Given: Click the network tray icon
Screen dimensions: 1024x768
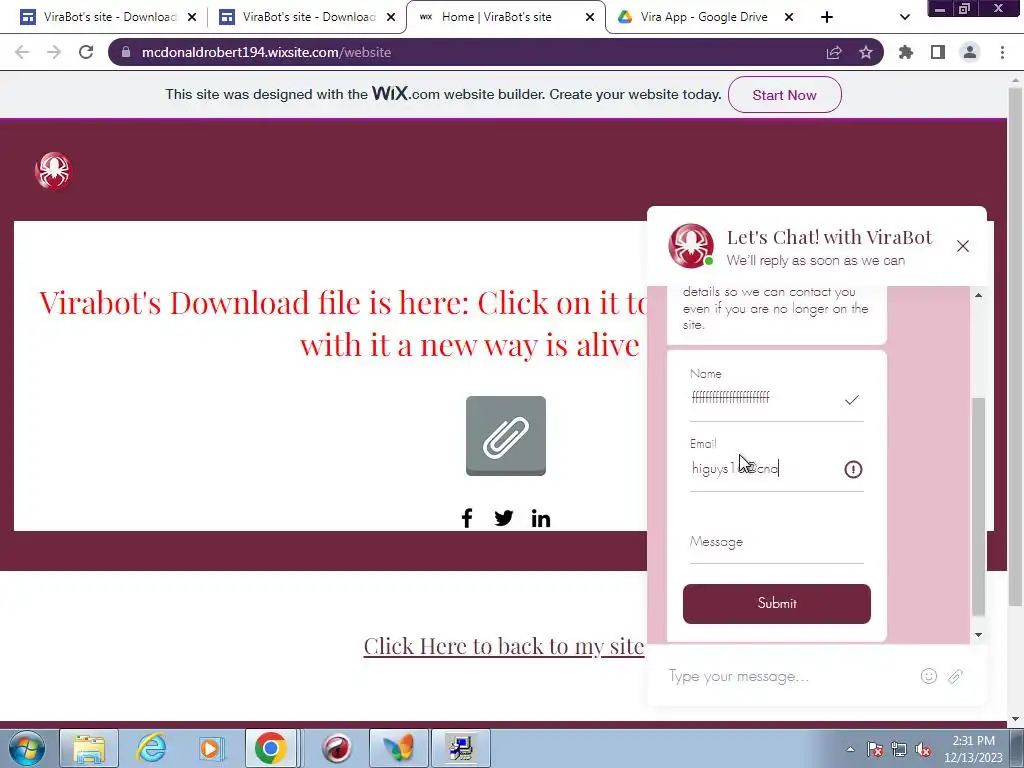Looking at the screenshot, I should click(899, 749).
